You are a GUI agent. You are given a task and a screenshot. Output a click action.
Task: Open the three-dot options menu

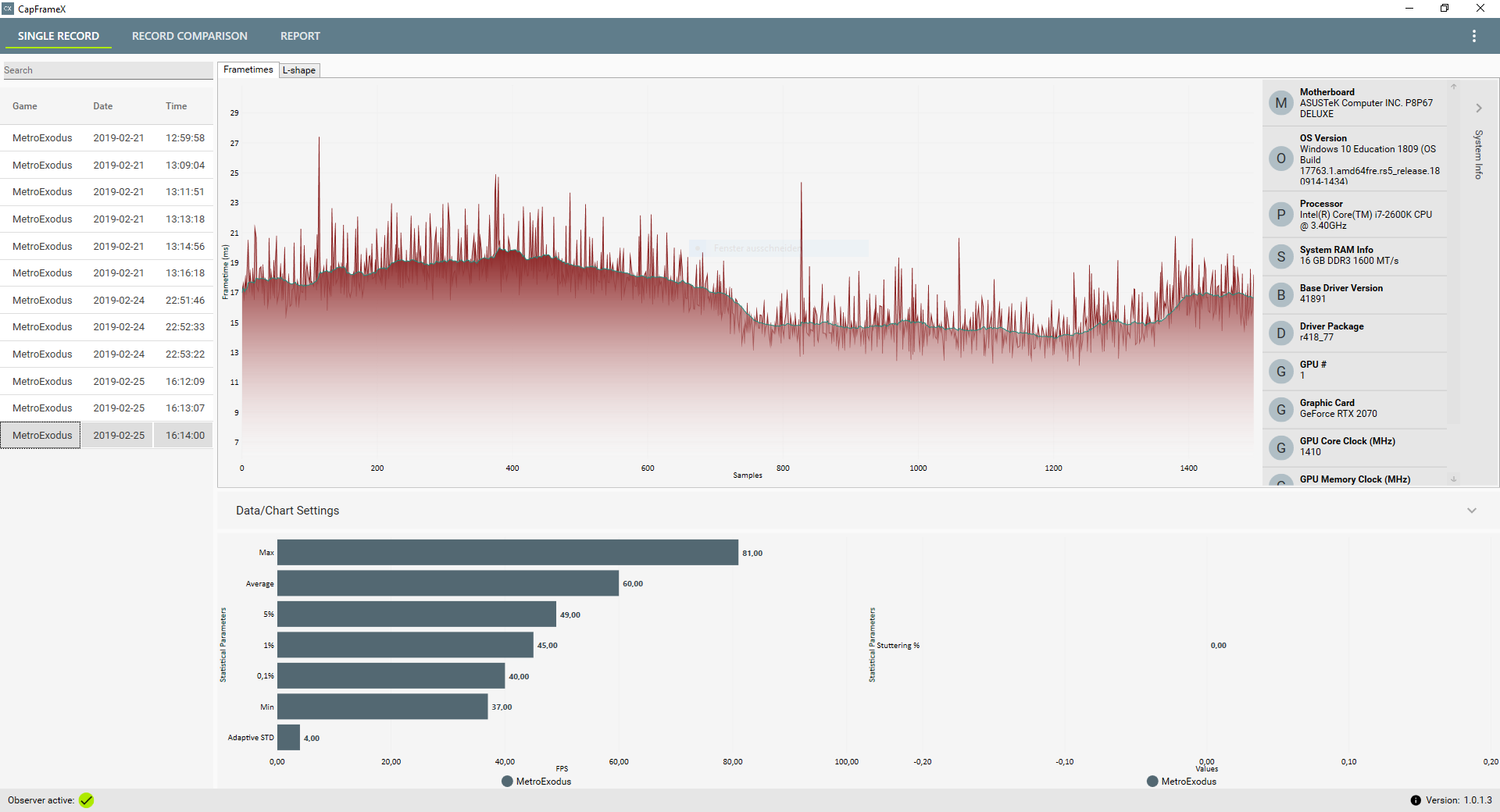click(x=1473, y=36)
